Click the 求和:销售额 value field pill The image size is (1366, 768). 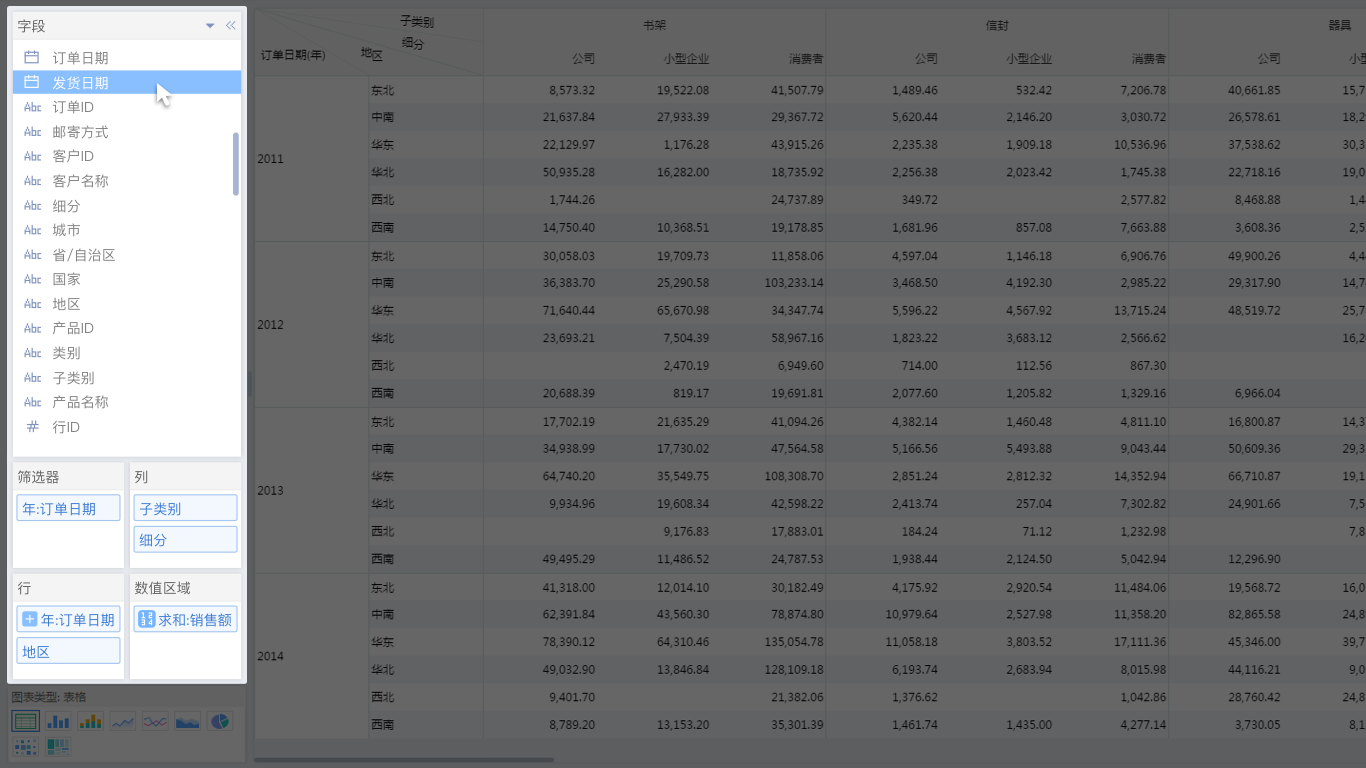click(185, 620)
